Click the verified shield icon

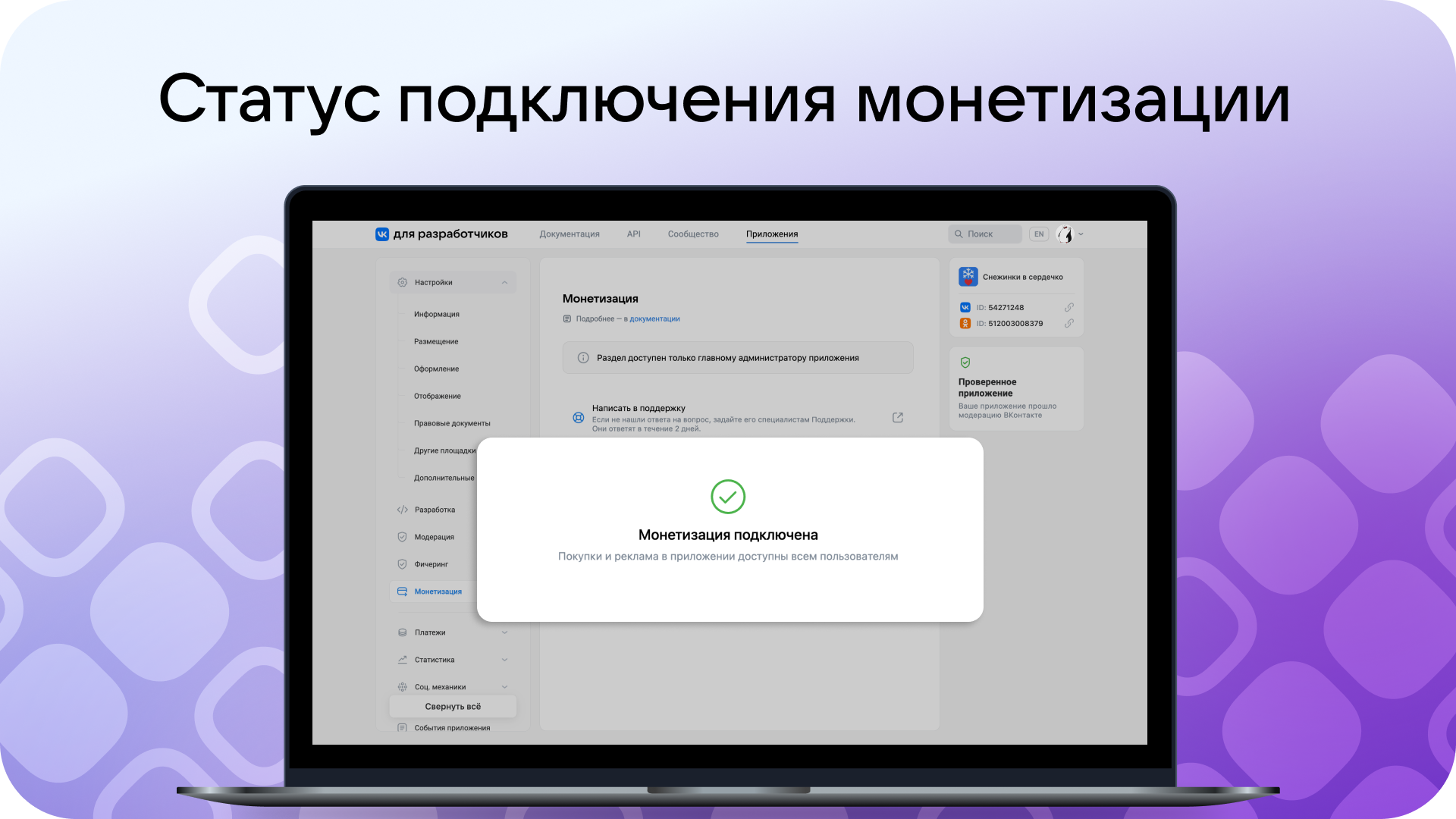tap(965, 363)
